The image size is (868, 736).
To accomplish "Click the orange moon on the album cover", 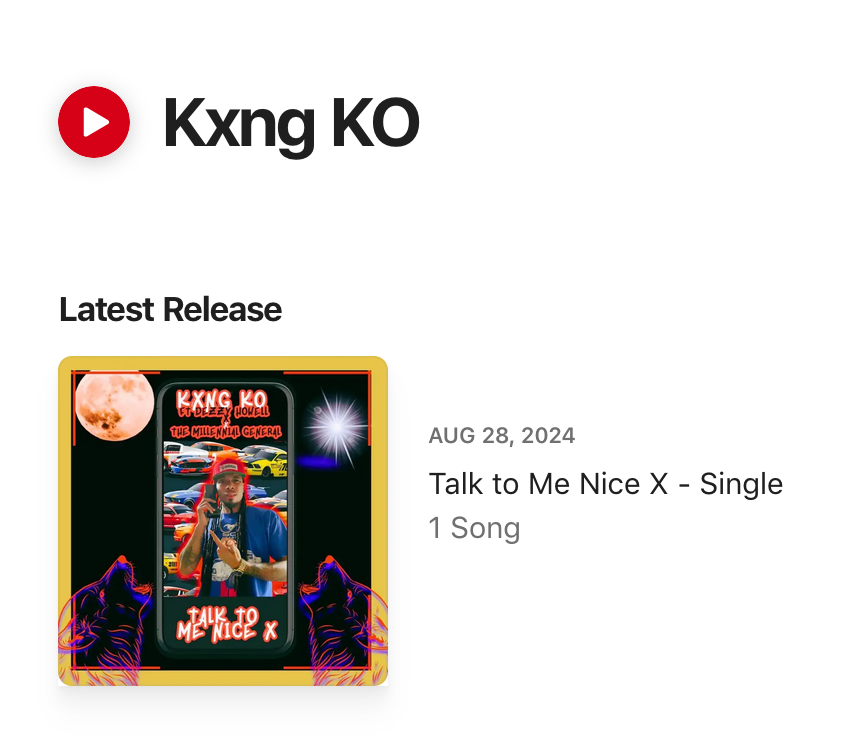I will click(114, 404).
